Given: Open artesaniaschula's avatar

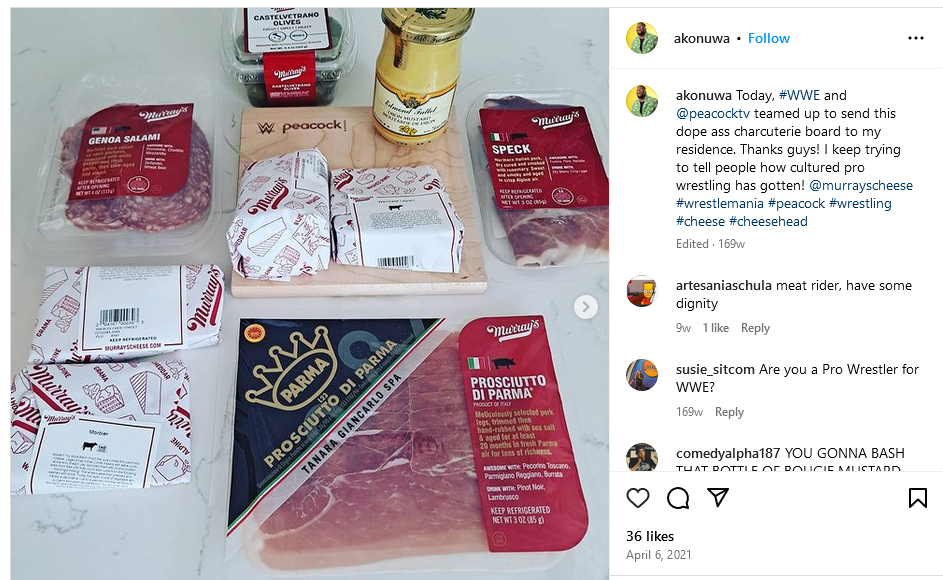Looking at the screenshot, I should 642,291.
